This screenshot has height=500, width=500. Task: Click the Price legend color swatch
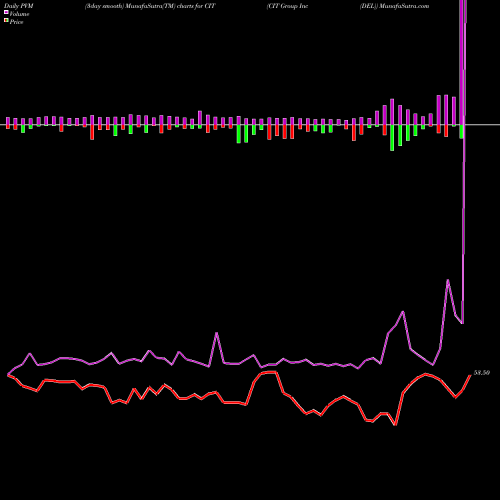6,20
